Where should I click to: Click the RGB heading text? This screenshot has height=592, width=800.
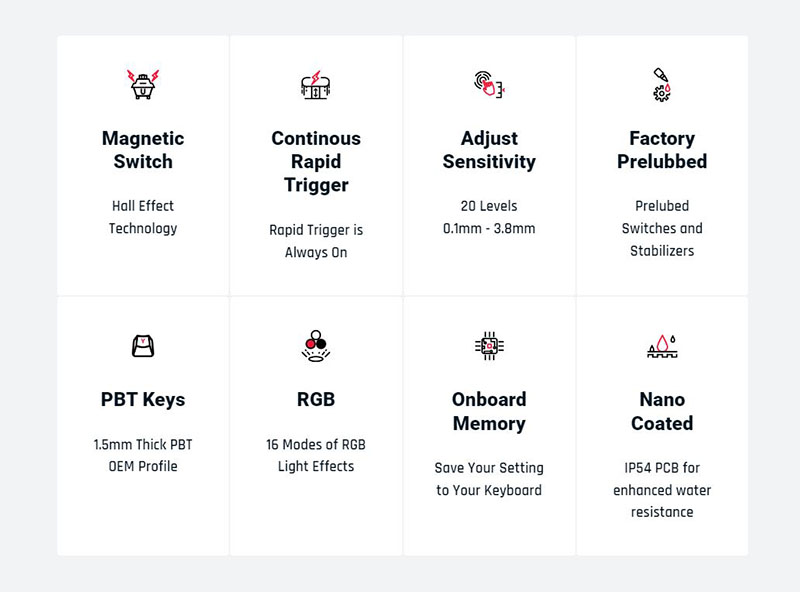tap(316, 399)
